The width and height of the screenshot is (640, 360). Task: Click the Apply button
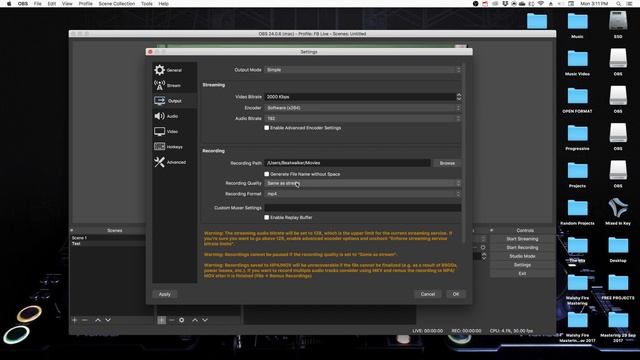click(164, 294)
